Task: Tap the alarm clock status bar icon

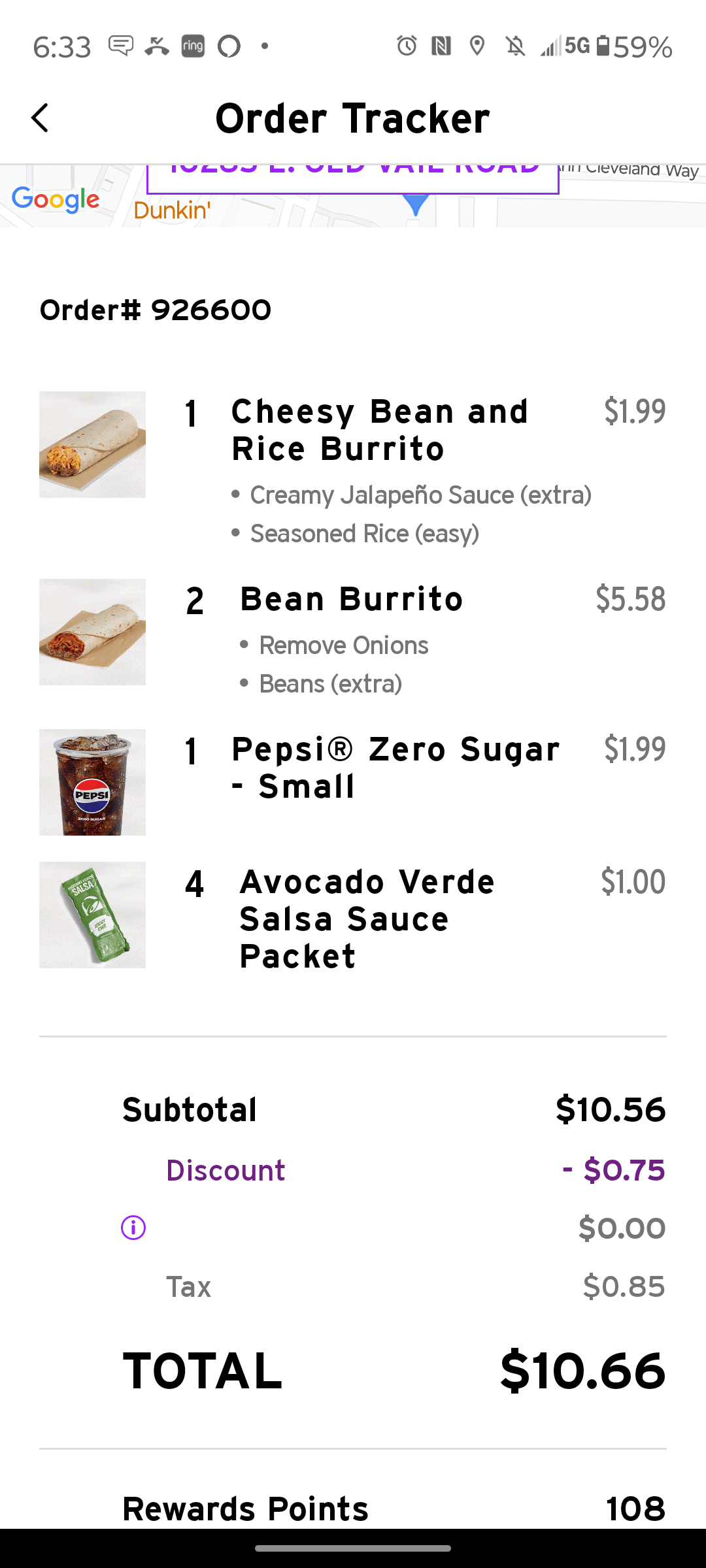Action: tap(407, 46)
